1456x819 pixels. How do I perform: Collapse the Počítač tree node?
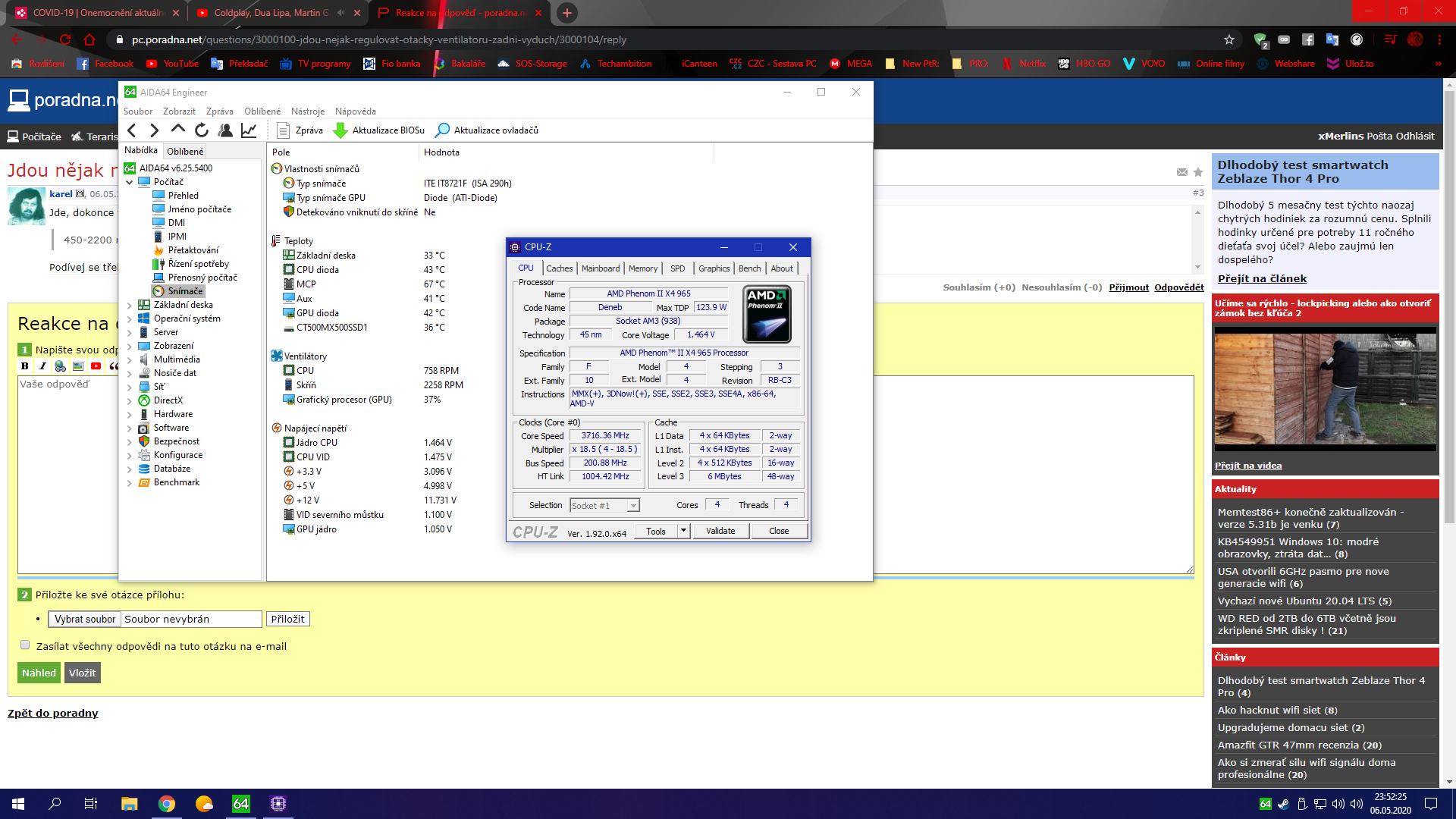coord(129,183)
